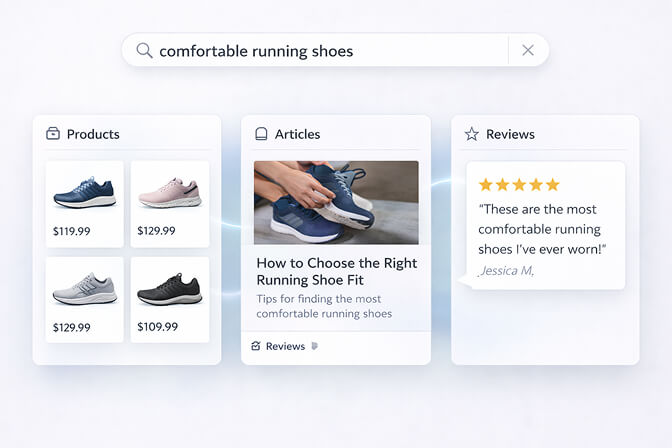This screenshot has height=448, width=672.
Task: Click the five-star rating
Action: pos(519,185)
